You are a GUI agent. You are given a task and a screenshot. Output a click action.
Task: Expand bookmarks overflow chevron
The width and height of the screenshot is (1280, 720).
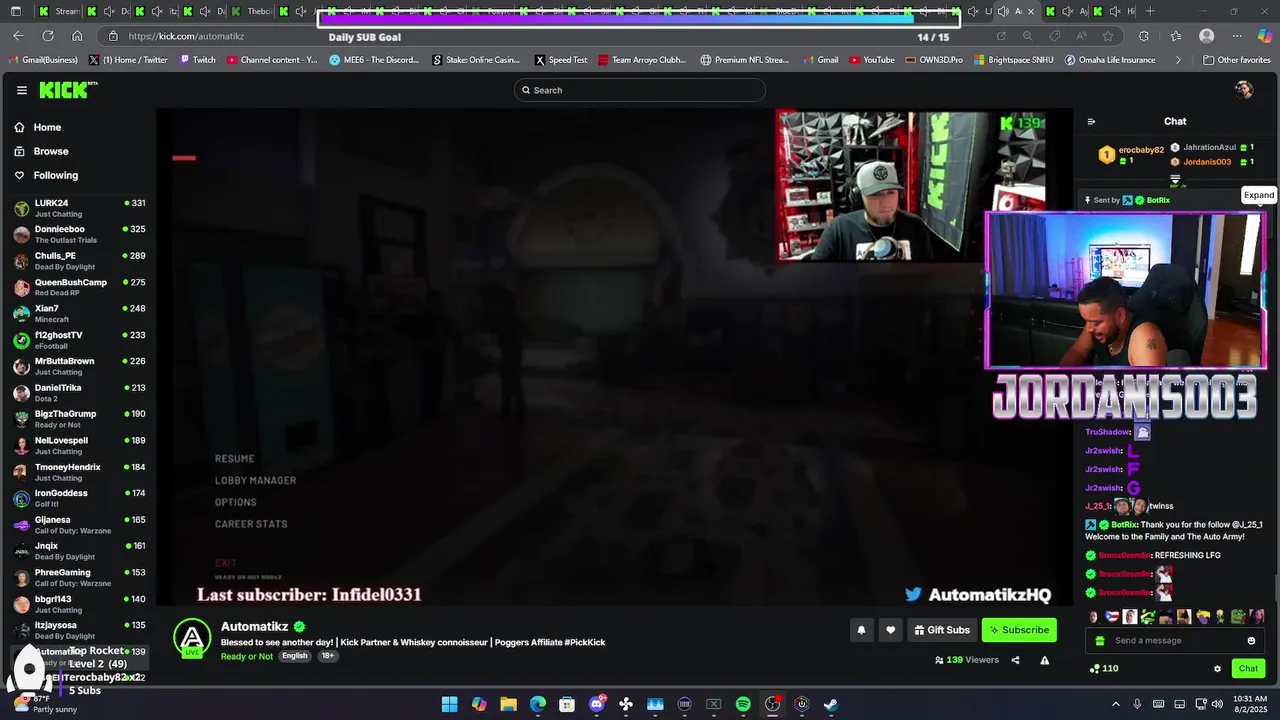click(1178, 60)
